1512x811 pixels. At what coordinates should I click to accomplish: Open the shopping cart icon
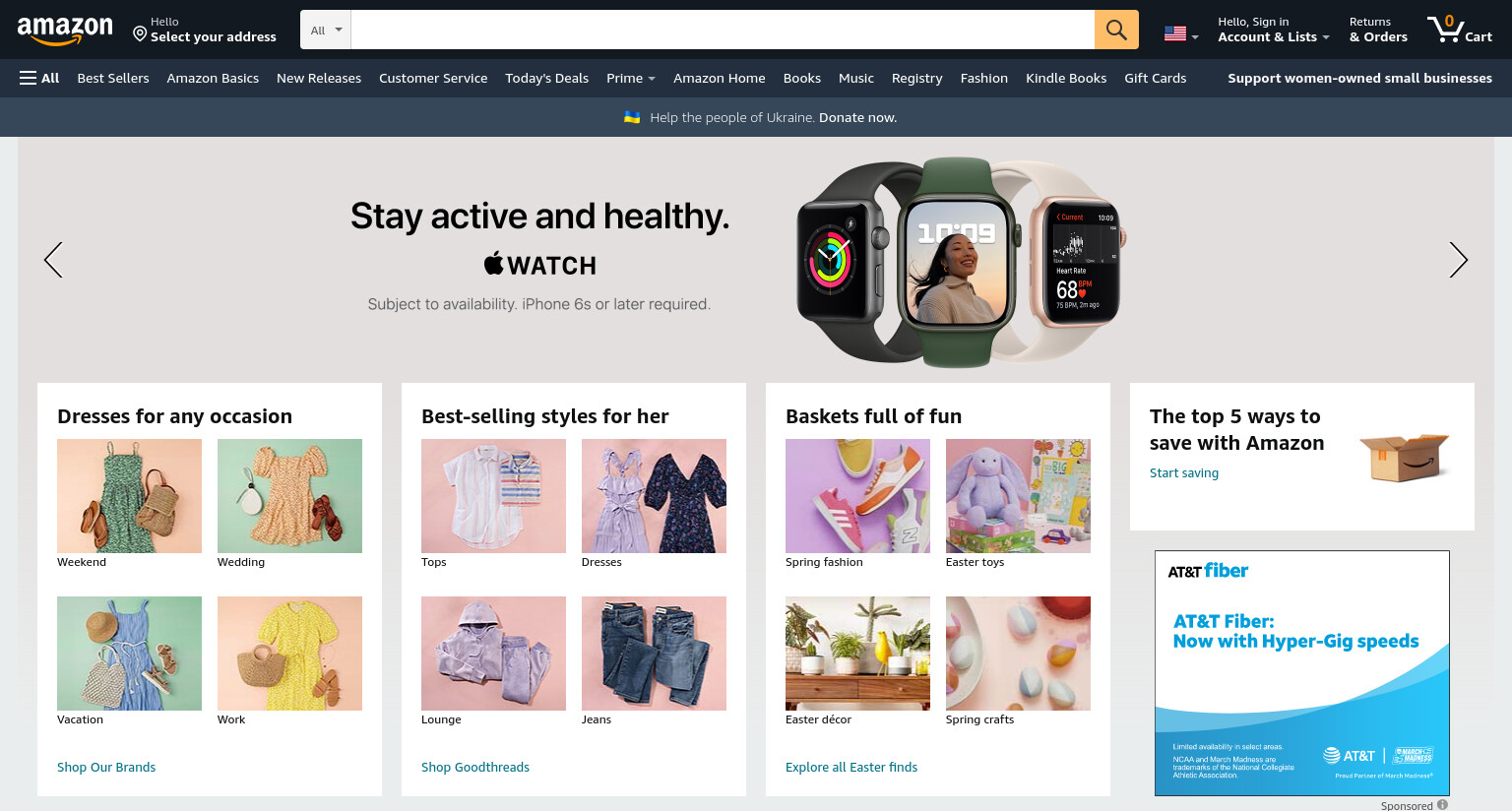click(1459, 29)
